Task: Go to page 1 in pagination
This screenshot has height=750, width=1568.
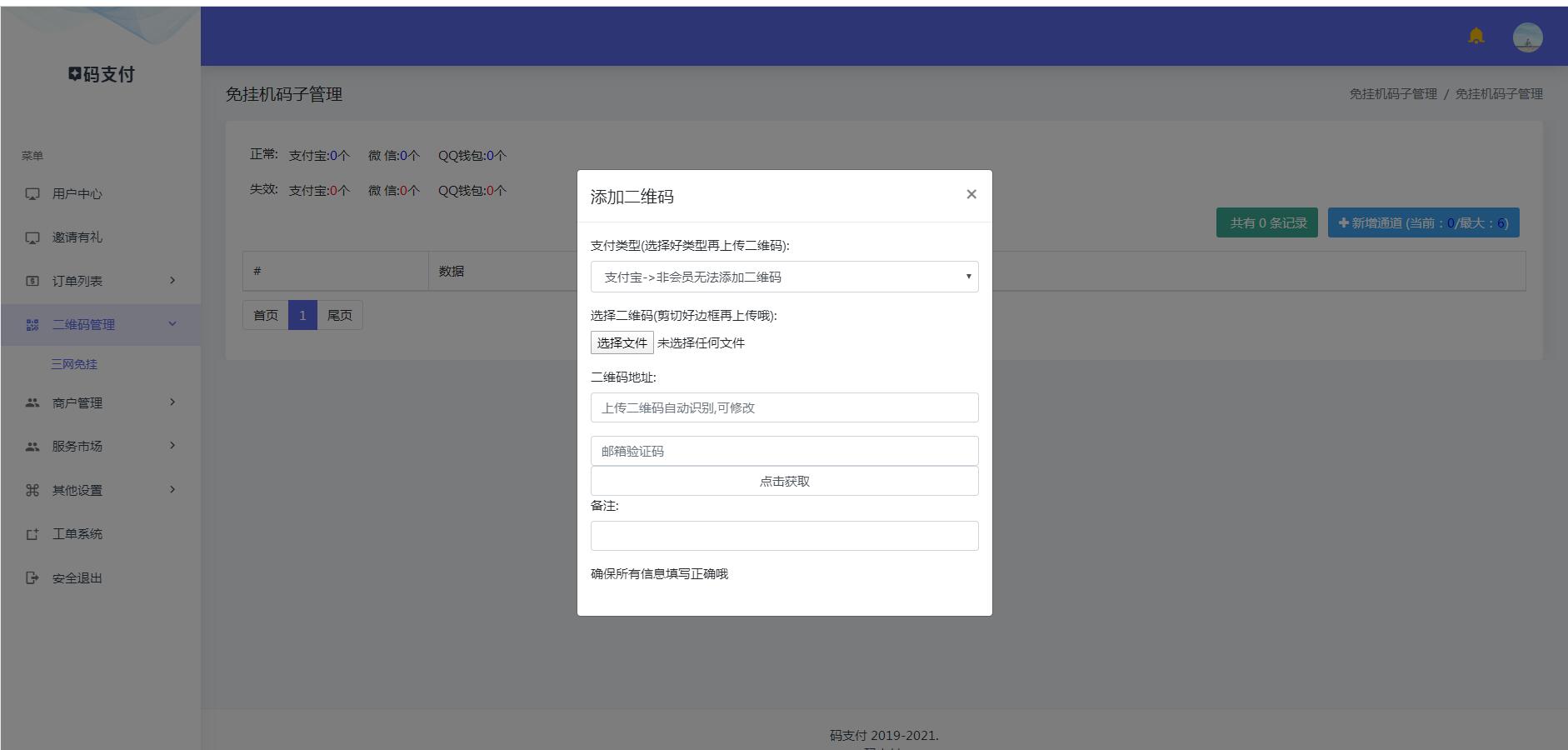Action: 302,315
